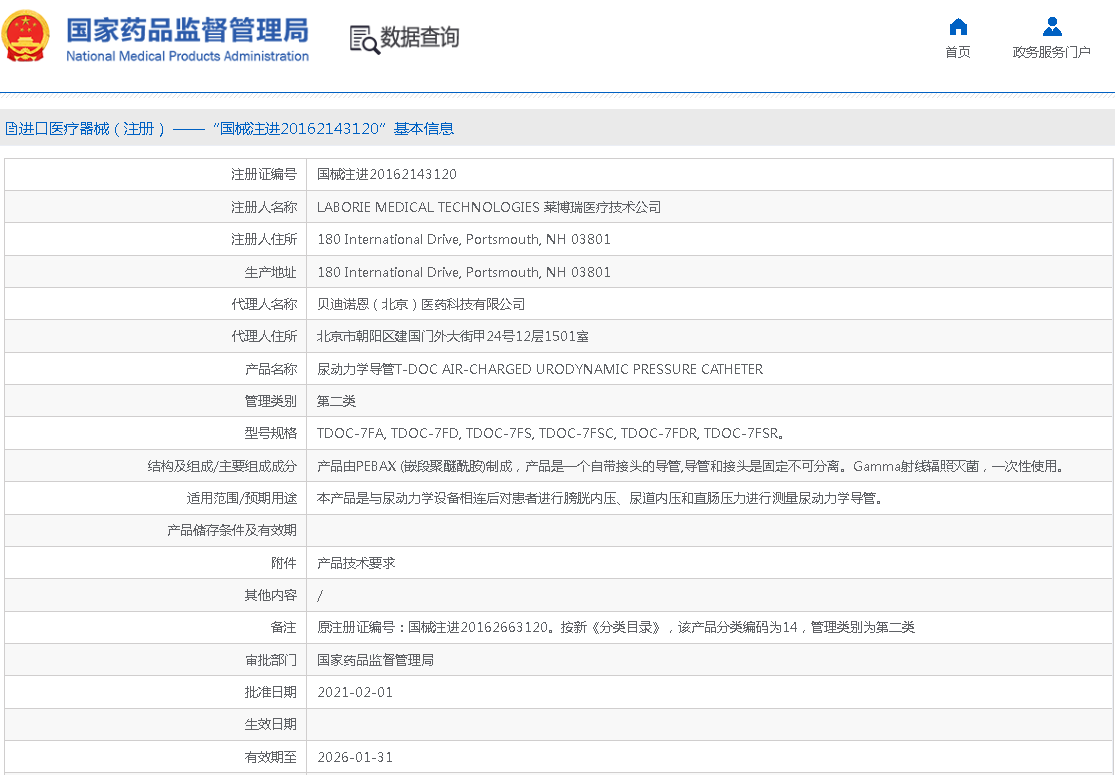The width and height of the screenshot is (1115, 775).
Task: Select registration number 国械注进20162143120 cell
Action: point(387,174)
